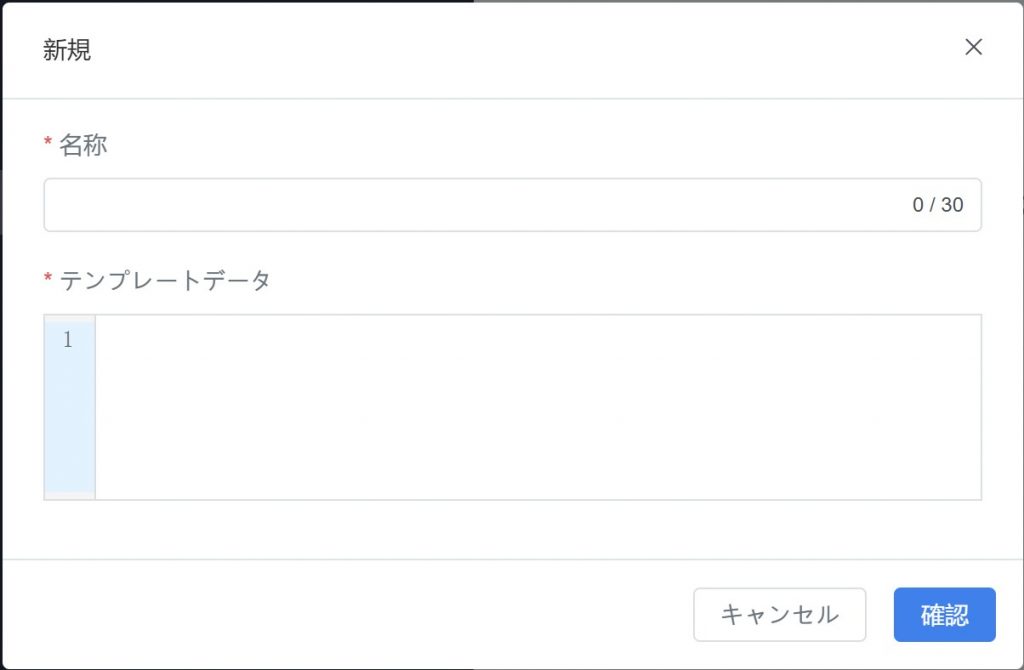
Task: Click the red asterisk beside テンプレートデータ
Action: [48, 281]
